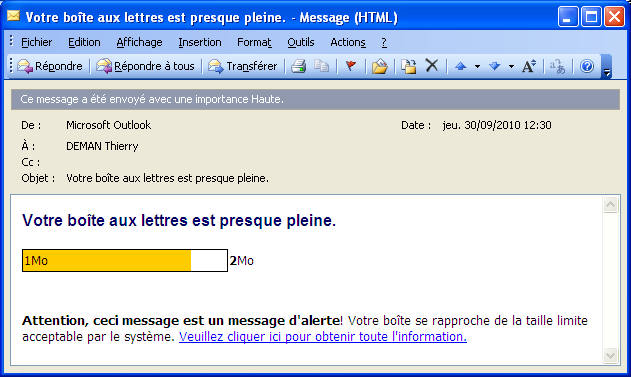Forward the message with Transférer

[x=243, y=66]
